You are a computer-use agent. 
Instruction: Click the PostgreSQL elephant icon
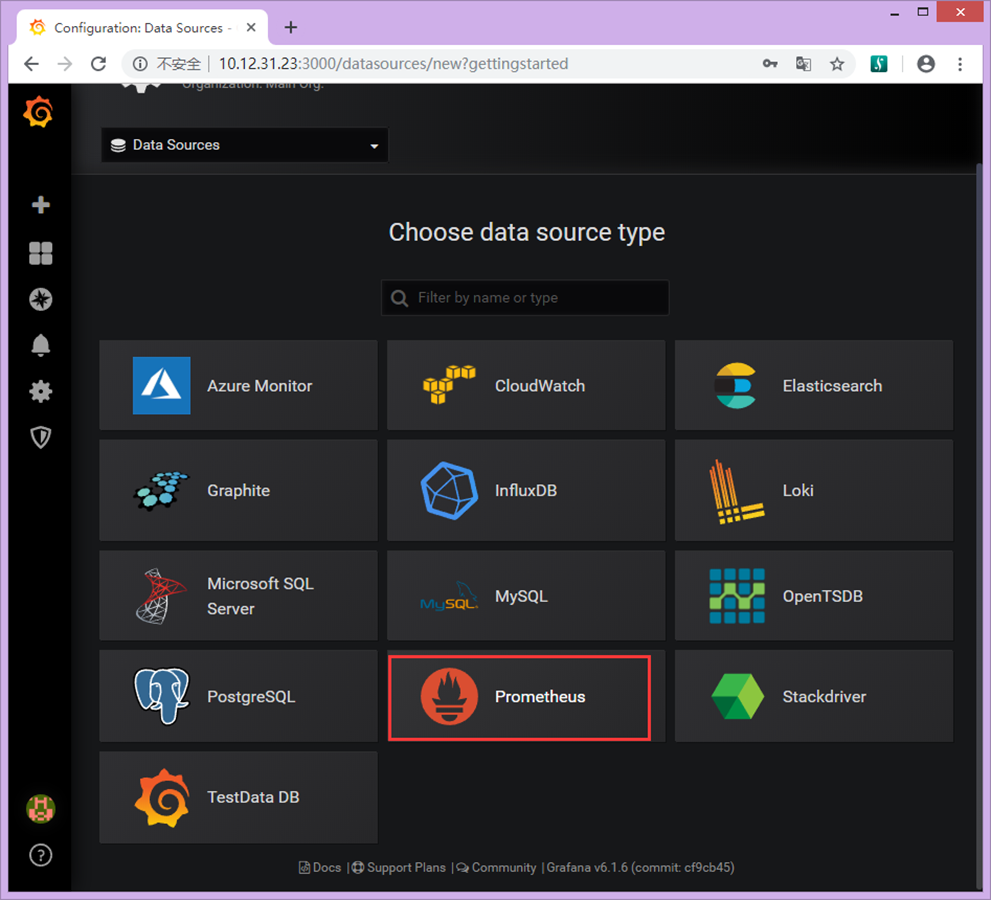tap(162, 696)
